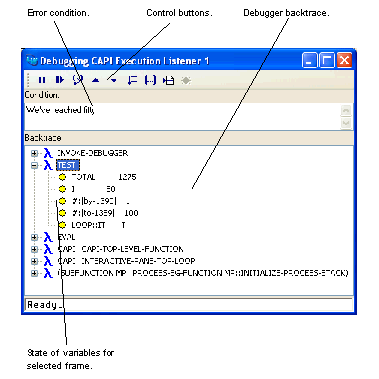Screen dimensions: 379x379
Task: Click the brackets toolbar icon
Action: (x=150, y=80)
